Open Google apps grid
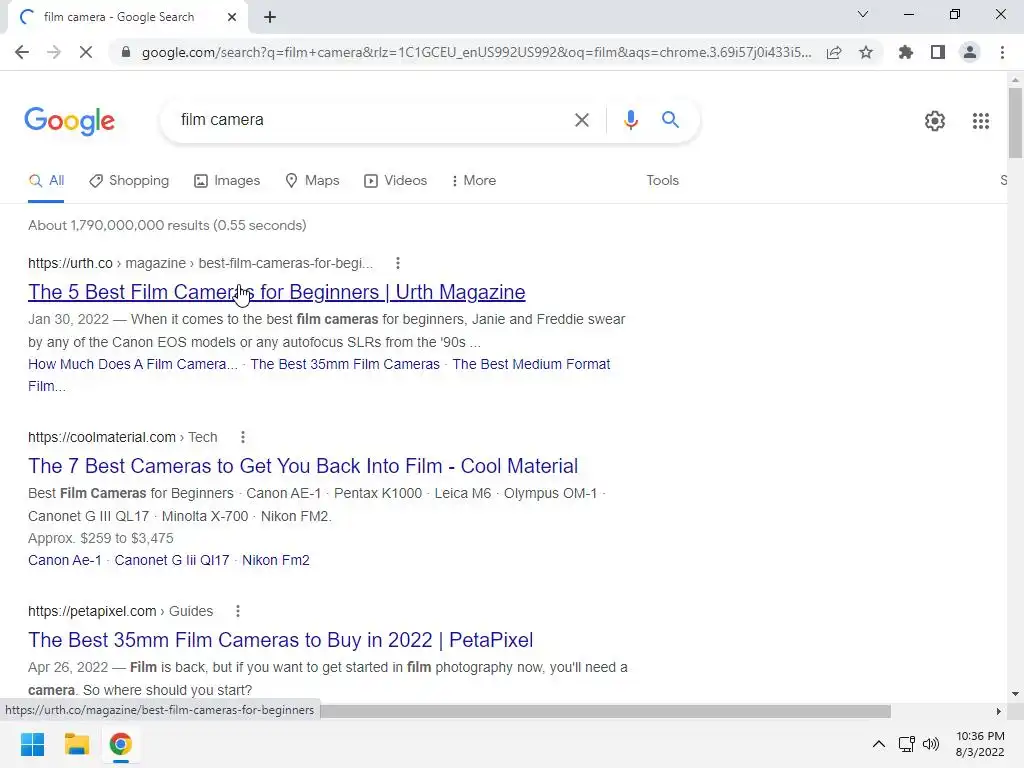Screen dimensions: 1024x768 (980, 121)
